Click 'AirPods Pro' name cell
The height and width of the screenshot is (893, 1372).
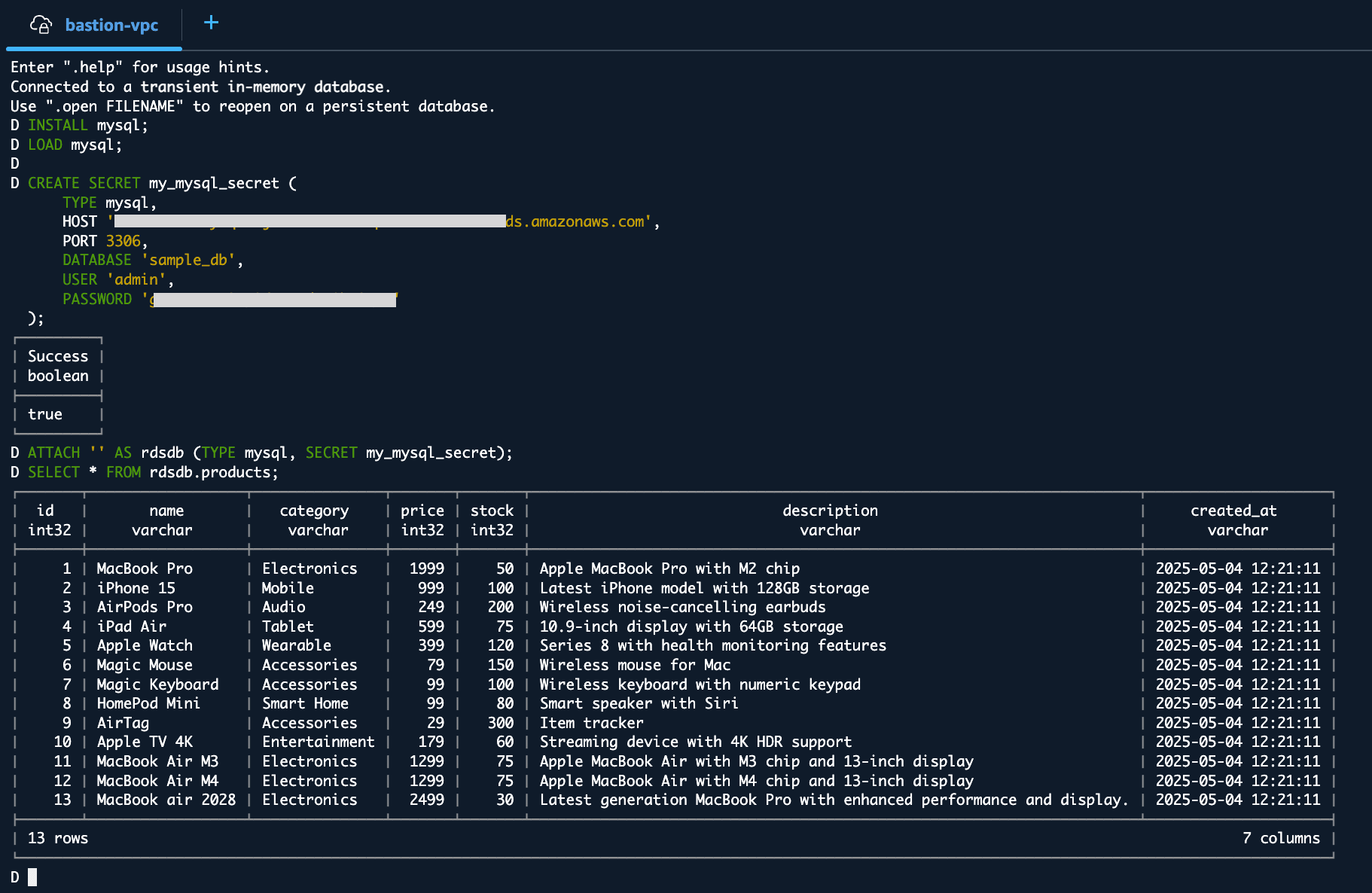tap(145, 607)
